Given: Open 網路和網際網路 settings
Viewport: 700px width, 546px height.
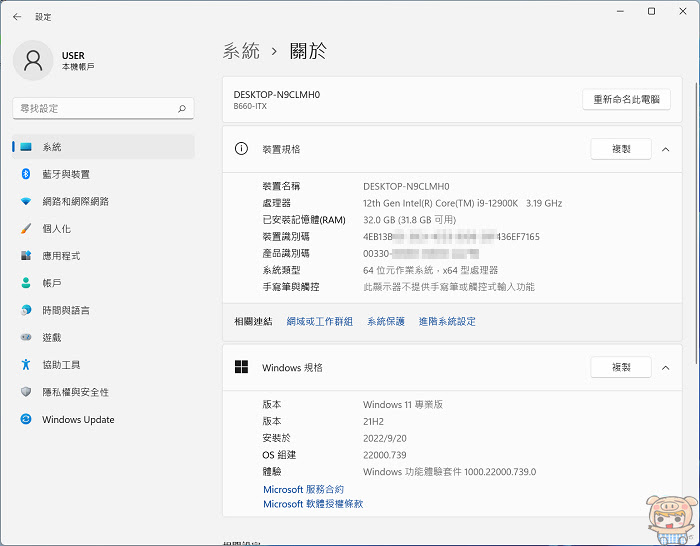Looking at the screenshot, I should pos(103,201).
